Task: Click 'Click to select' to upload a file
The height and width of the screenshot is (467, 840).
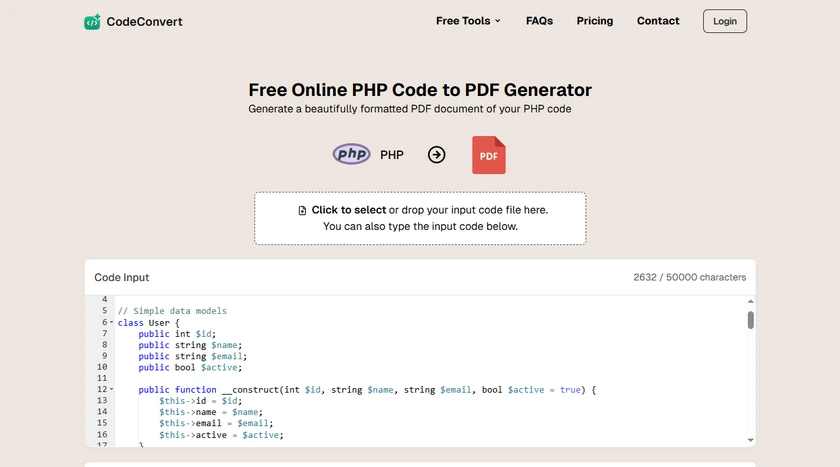Action: [x=349, y=210]
